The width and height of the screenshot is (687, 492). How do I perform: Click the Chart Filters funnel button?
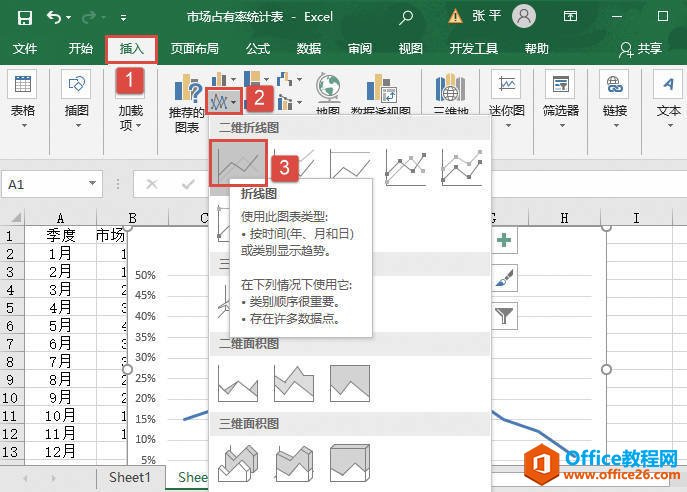(504, 316)
